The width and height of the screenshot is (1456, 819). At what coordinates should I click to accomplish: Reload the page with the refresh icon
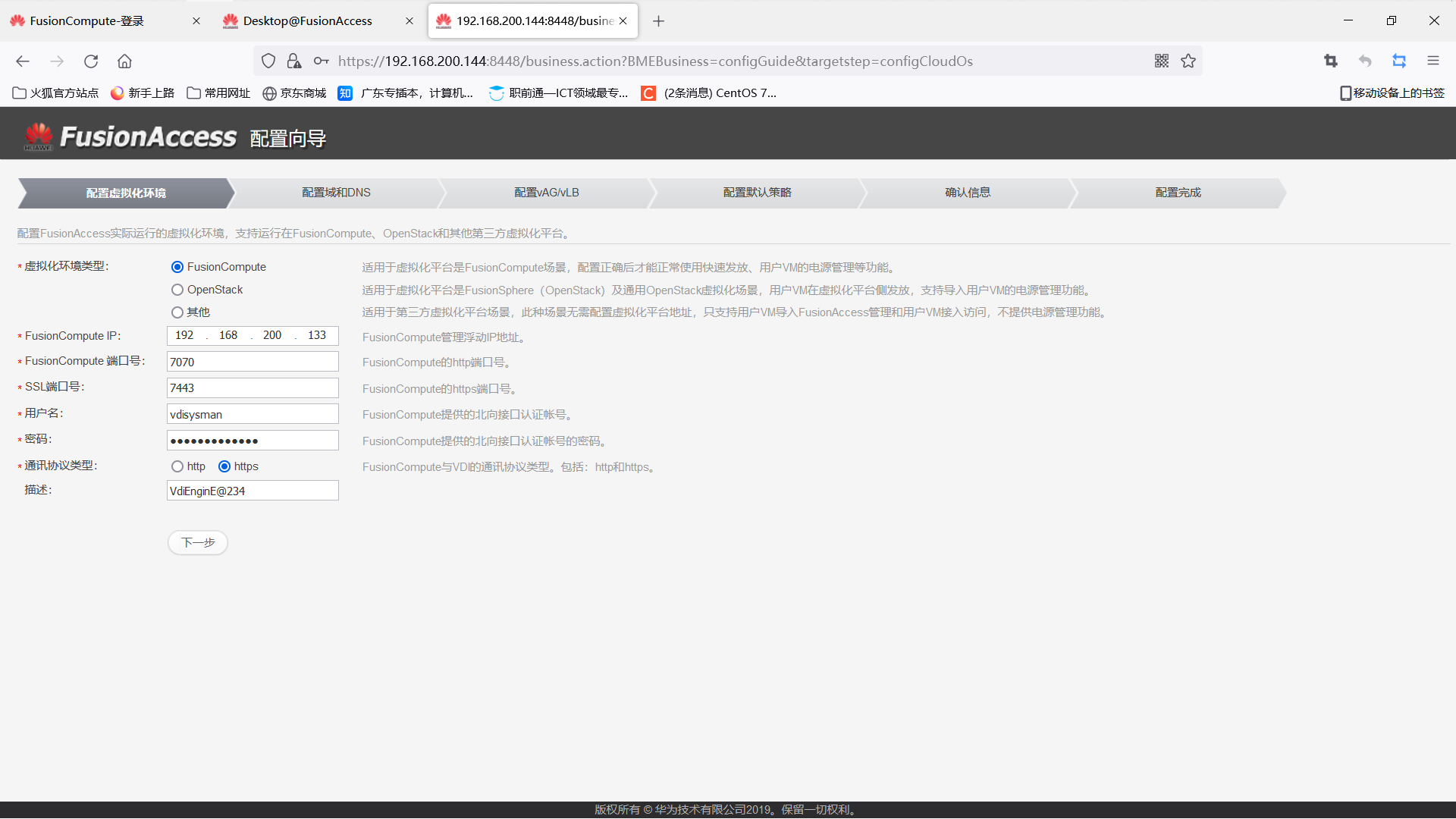91,61
